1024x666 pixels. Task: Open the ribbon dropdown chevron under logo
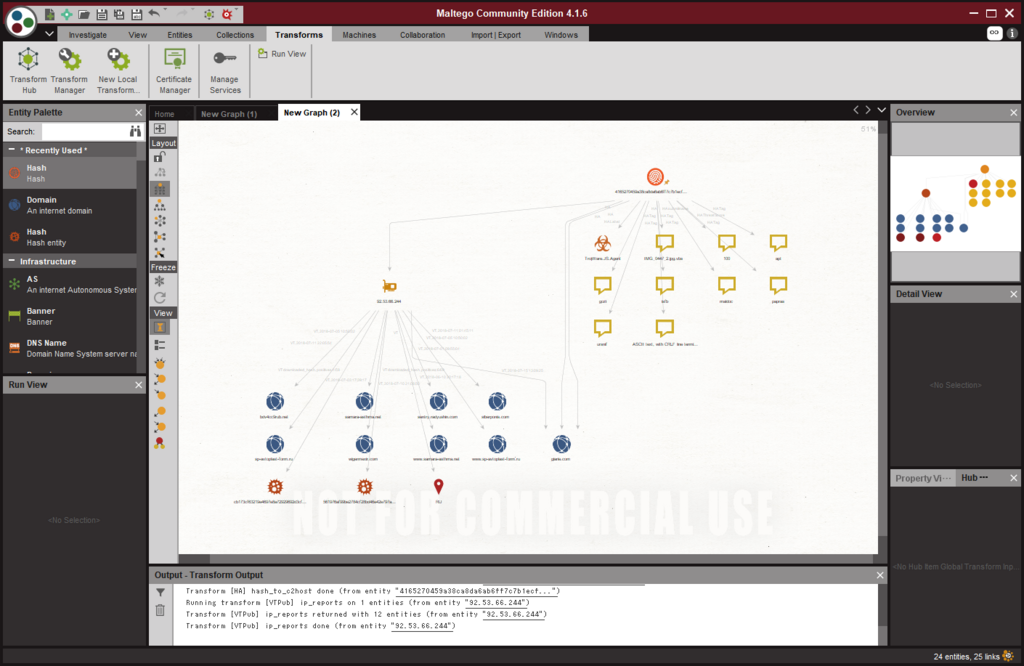(50, 34)
